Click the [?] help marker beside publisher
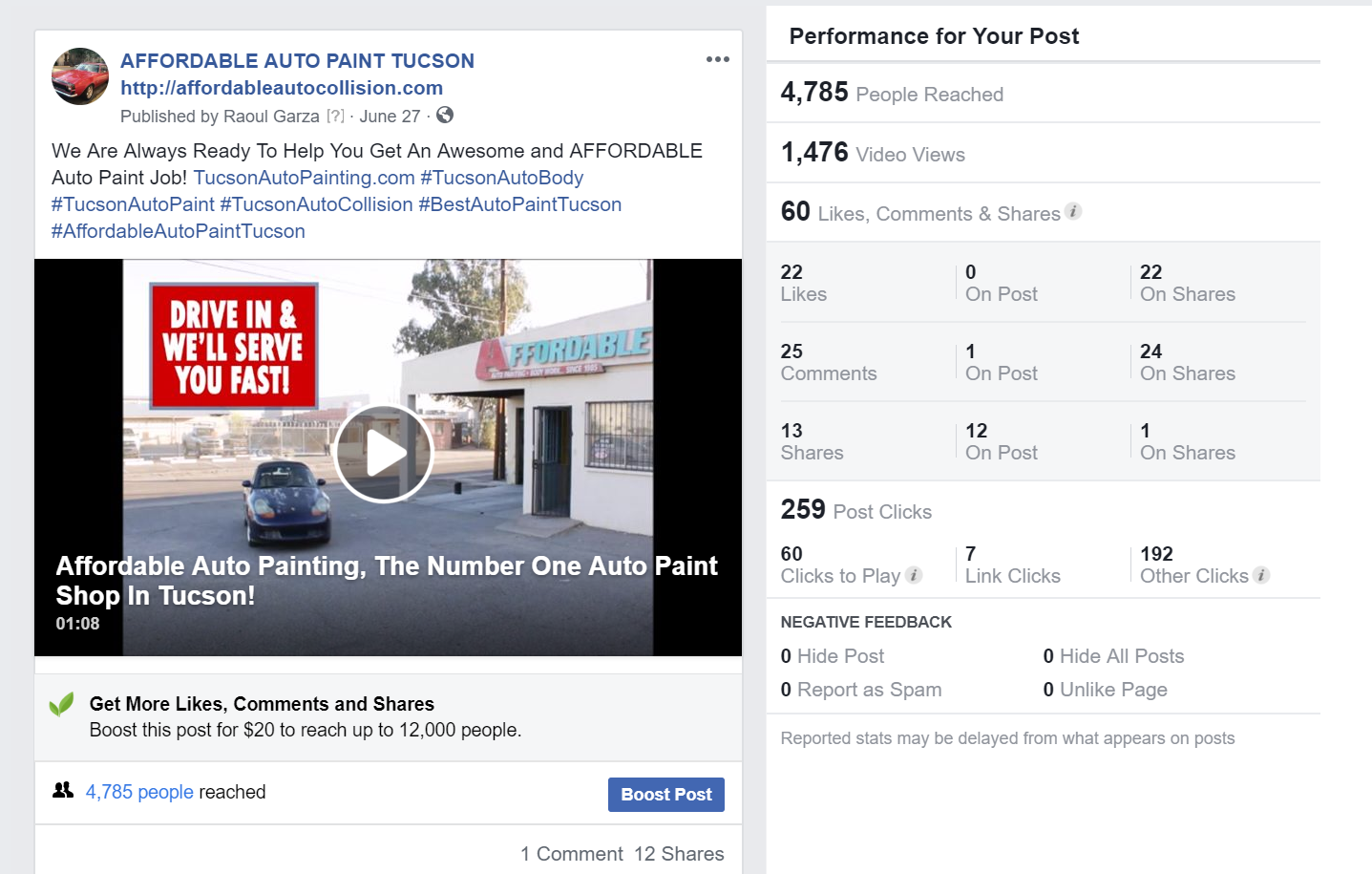This screenshot has width=1372, height=874. tap(335, 117)
